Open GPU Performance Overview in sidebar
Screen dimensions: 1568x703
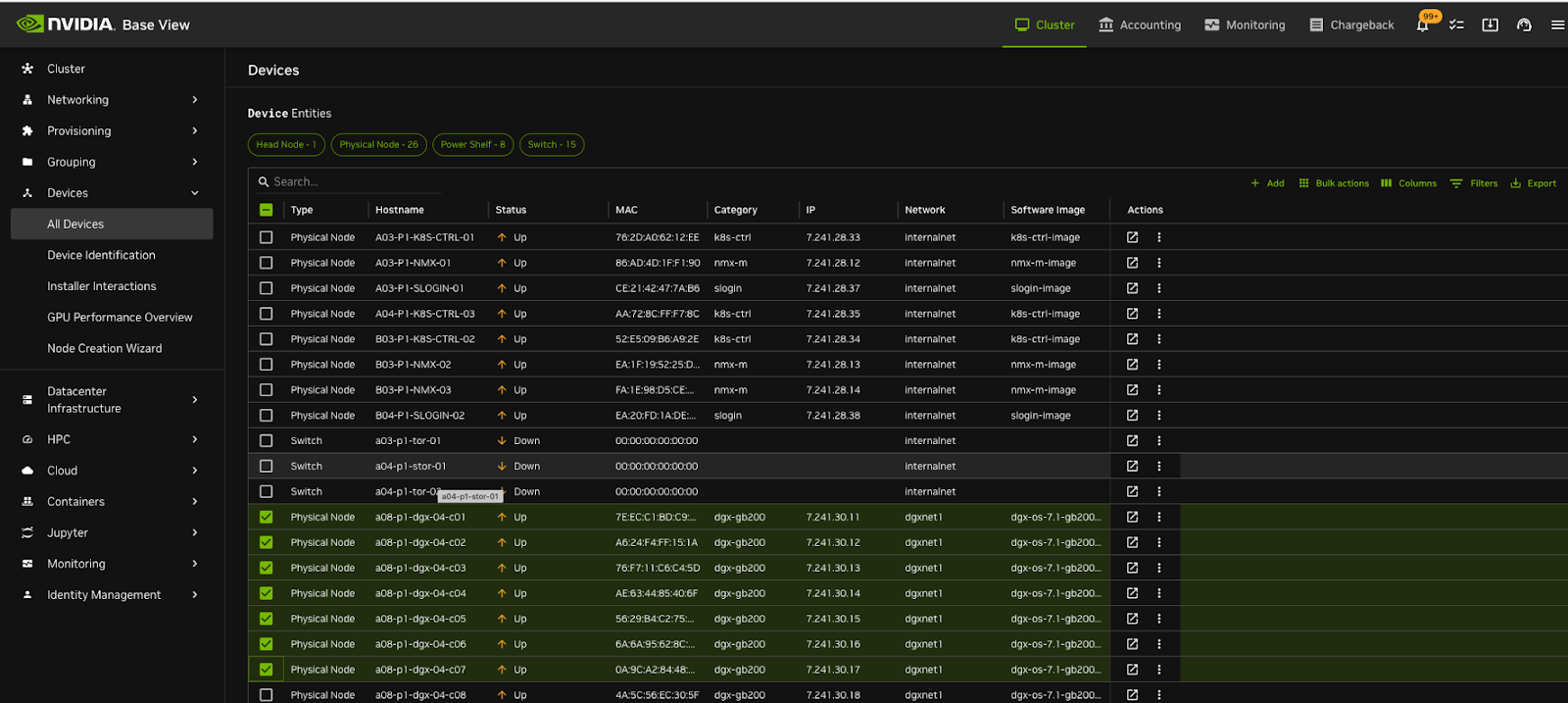pyautogui.click(x=120, y=318)
